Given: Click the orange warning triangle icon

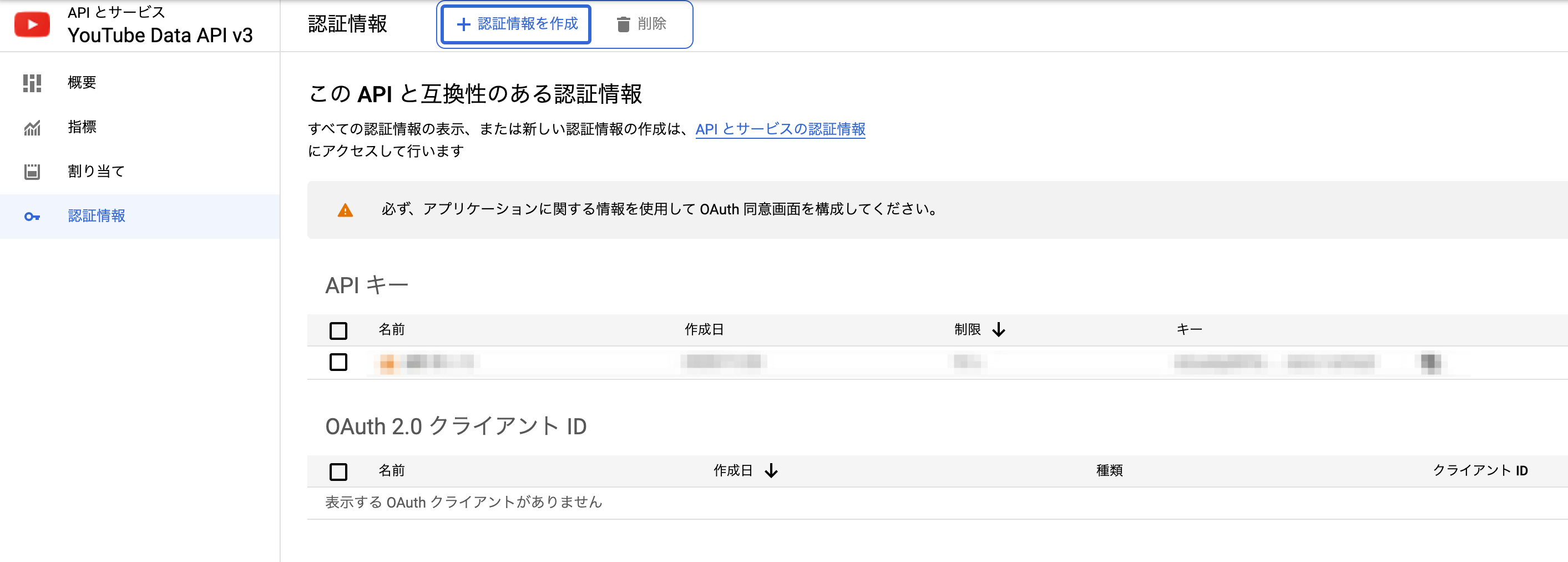Looking at the screenshot, I should 345,210.
